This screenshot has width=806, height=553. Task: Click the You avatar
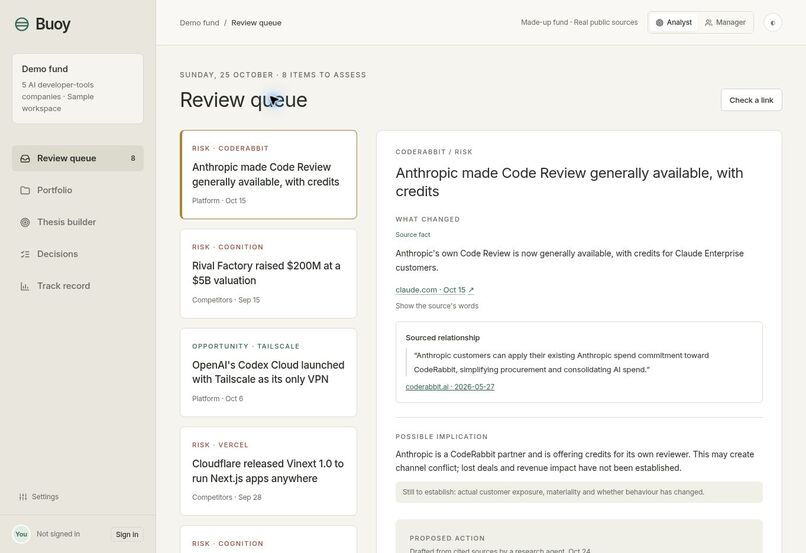tap(21, 534)
